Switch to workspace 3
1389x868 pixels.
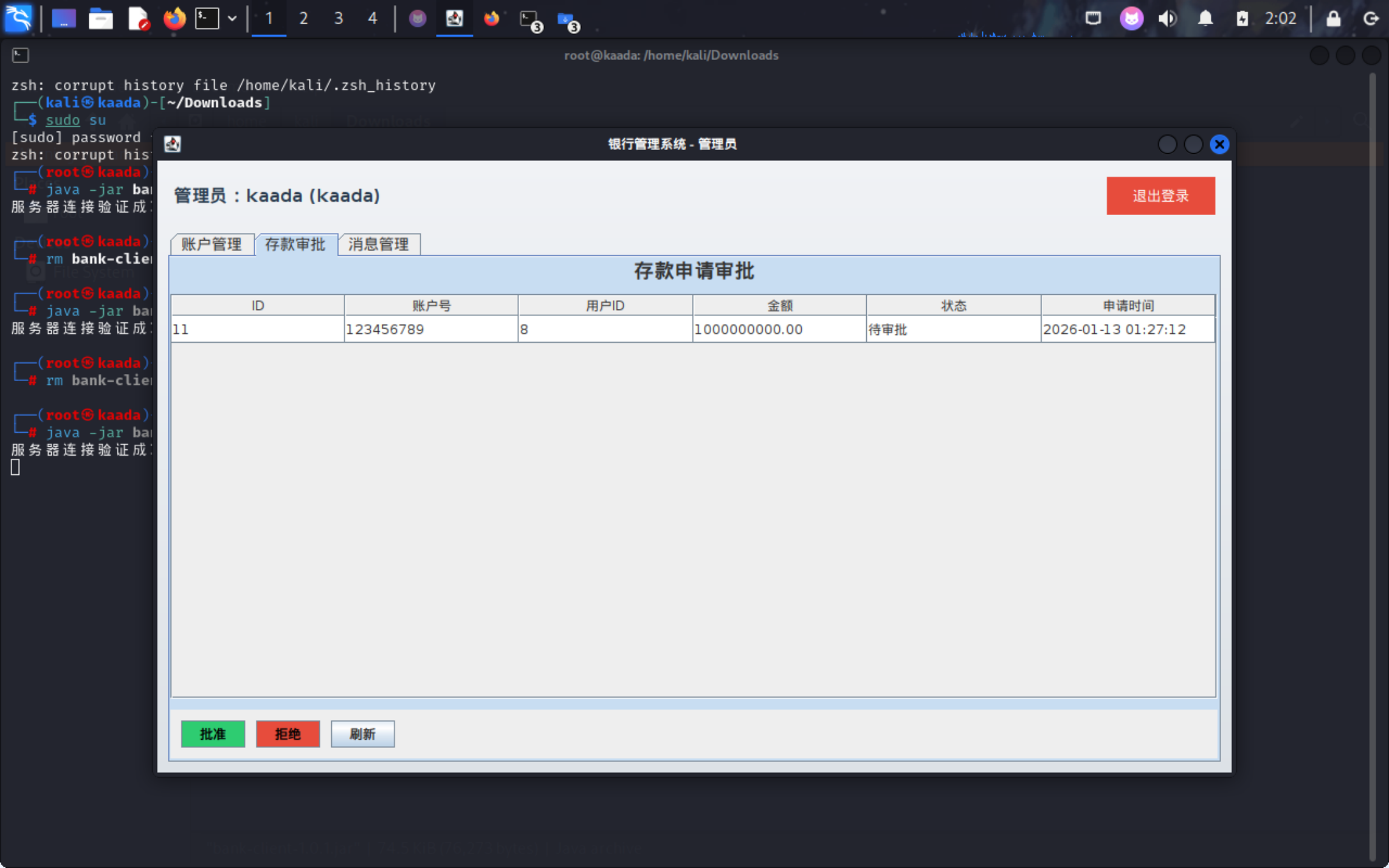click(x=338, y=18)
